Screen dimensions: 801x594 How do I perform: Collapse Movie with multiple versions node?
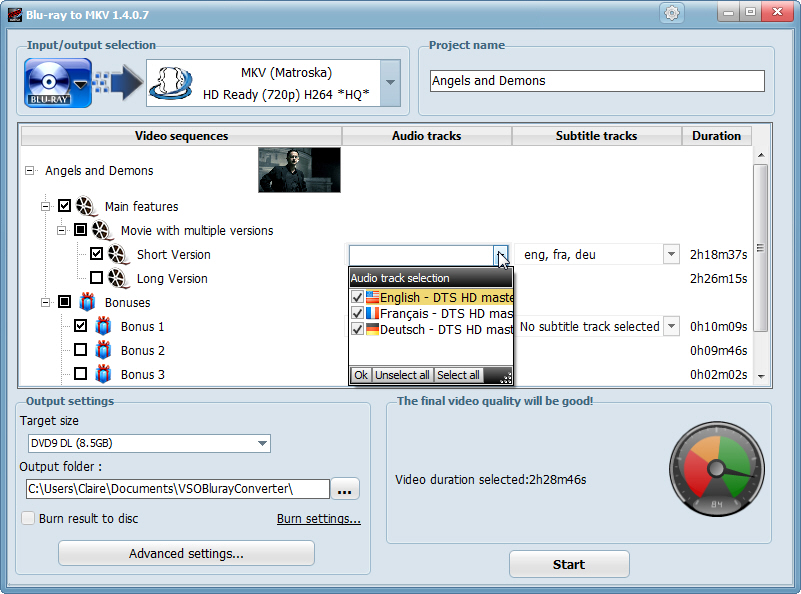(61, 230)
